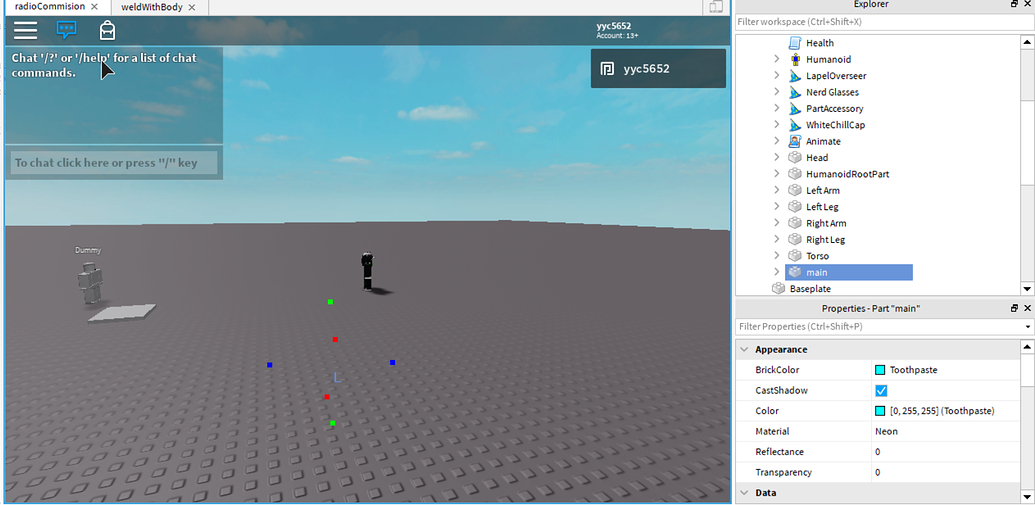The height and width of the screenshot is (505, 1035).
Task: Click the PartAccessory icon
Action: (x=795, y=109)
